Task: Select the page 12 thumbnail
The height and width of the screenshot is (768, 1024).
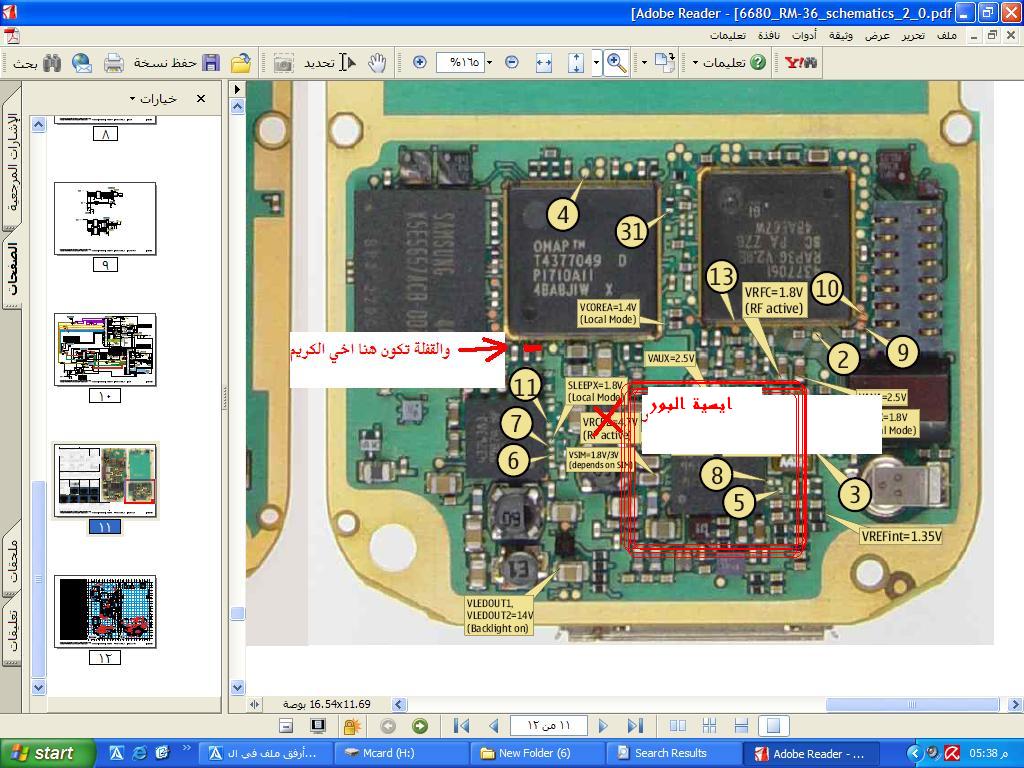Action: 105,613
